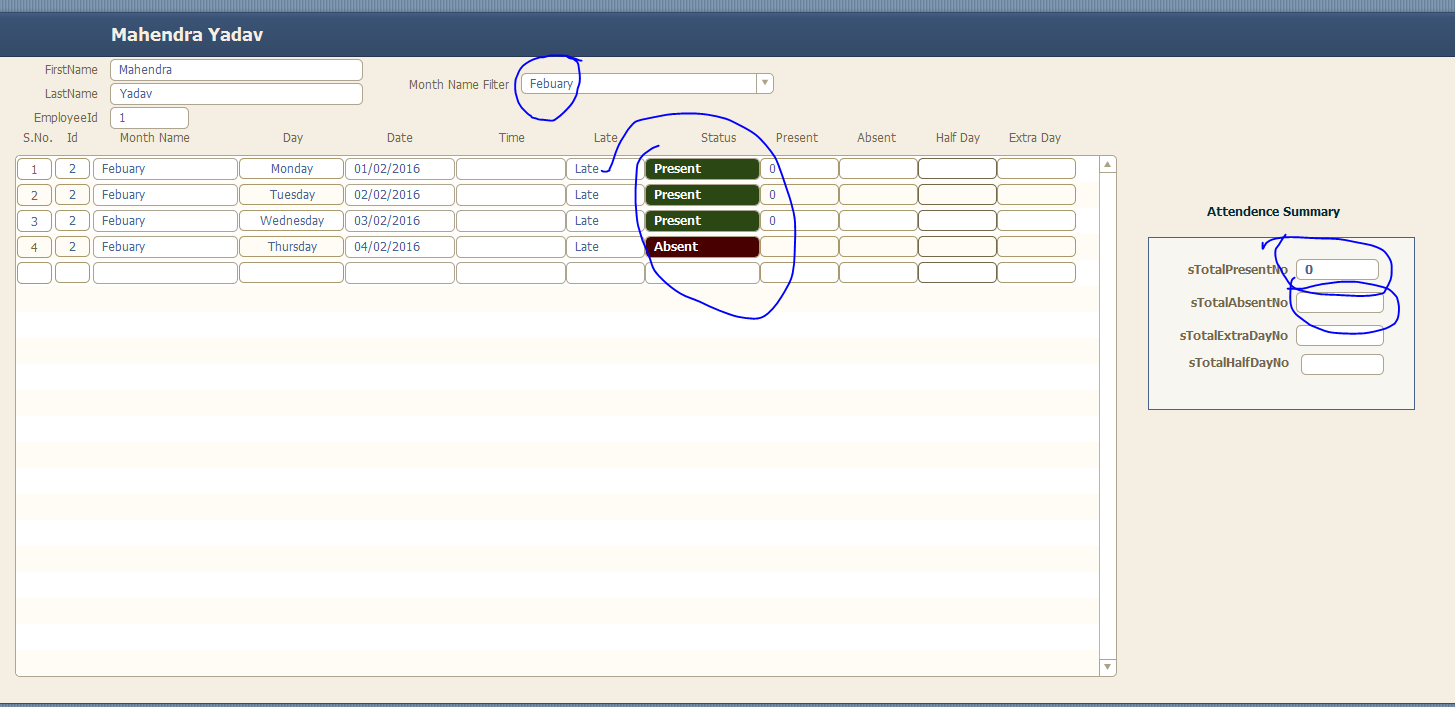The height and width of the screenshot is (707, 1455).
Task: Select the Absent status for Thursday
Action: tap(702, 247)
